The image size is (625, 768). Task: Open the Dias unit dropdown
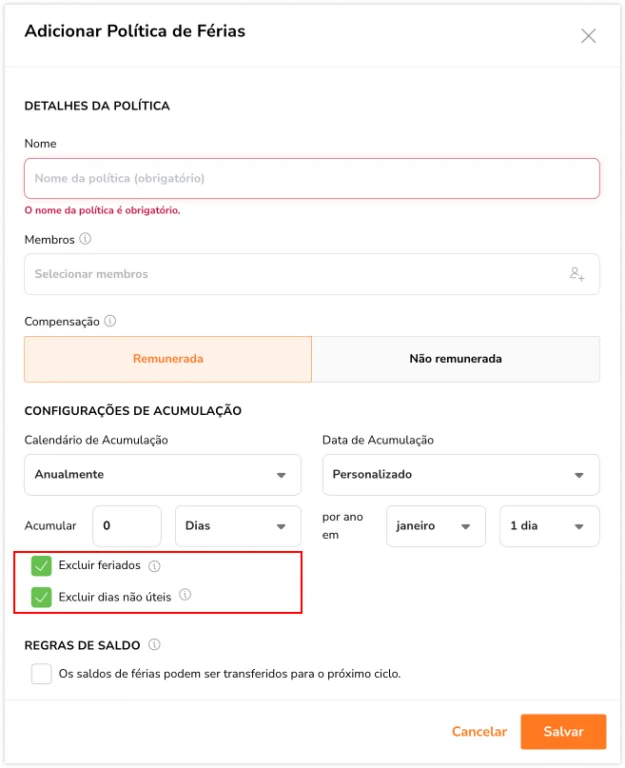[238, 526]
